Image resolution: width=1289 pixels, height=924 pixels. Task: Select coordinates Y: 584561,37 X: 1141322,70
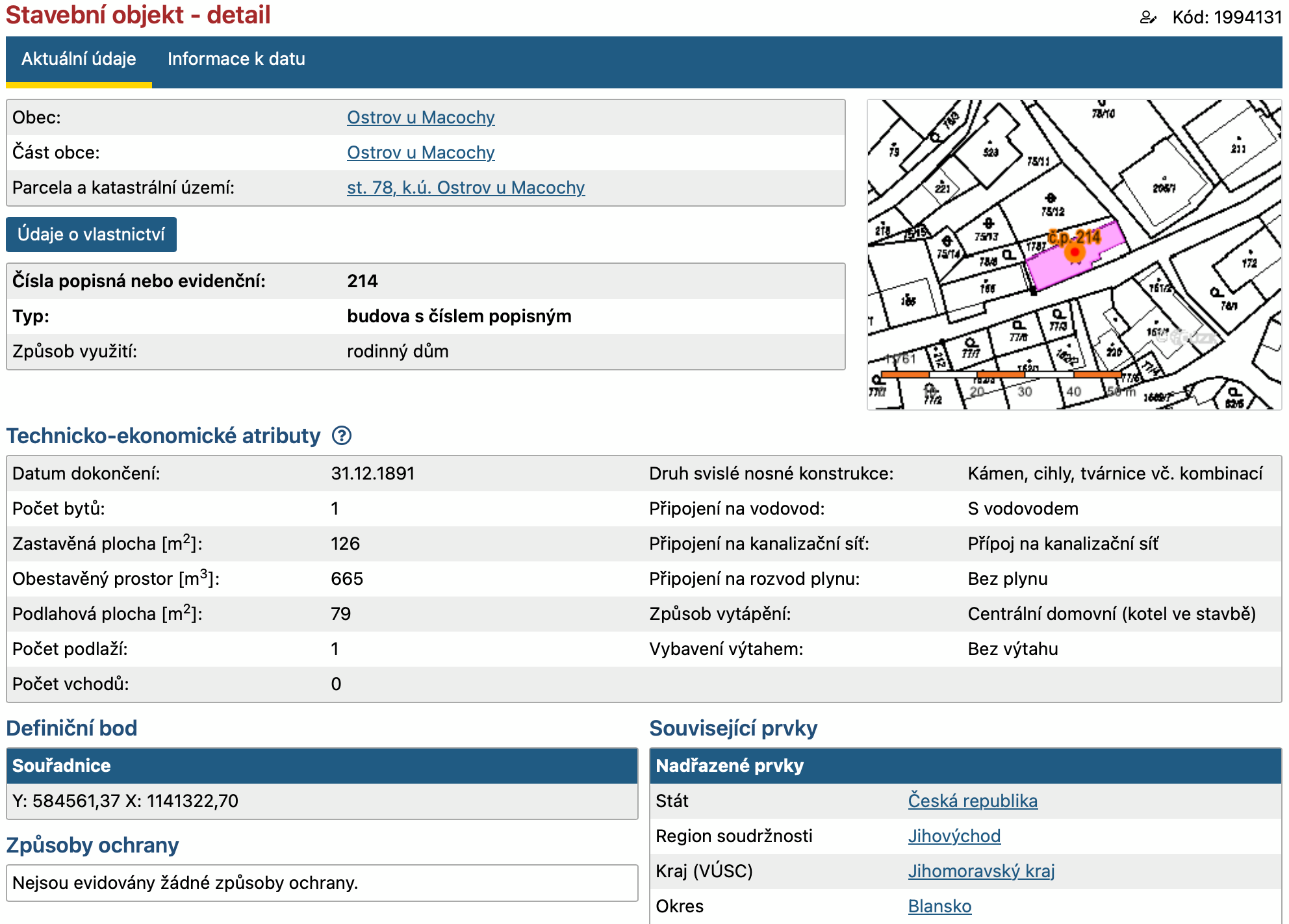pyautogui.click(x=125, y=801)
